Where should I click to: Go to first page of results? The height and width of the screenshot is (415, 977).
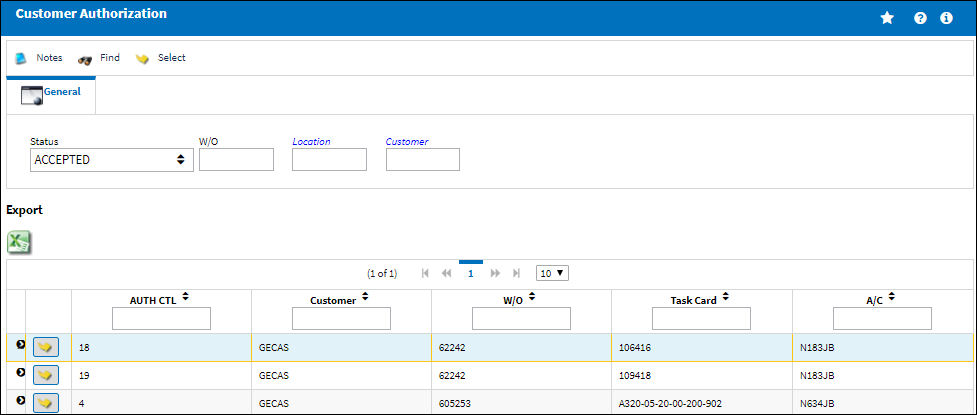(x=425, y=273)
